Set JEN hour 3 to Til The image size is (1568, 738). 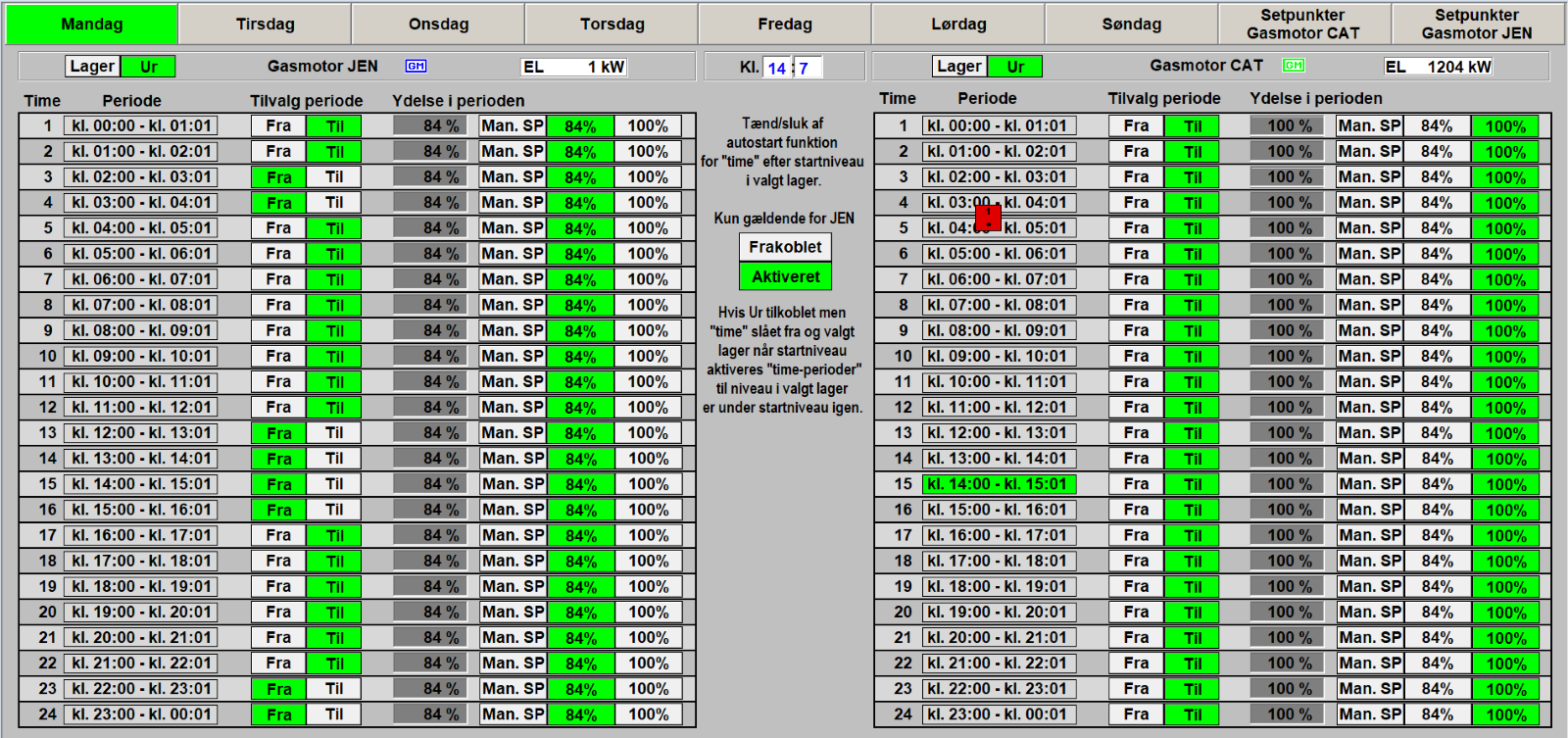[334, 177]
